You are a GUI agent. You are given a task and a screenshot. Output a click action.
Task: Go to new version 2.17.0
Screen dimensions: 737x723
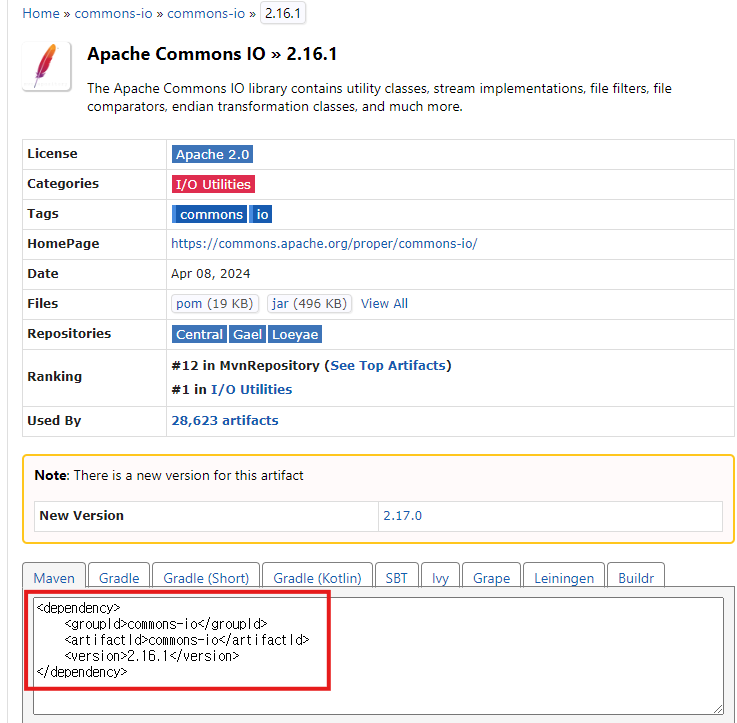tap(402, 516)
